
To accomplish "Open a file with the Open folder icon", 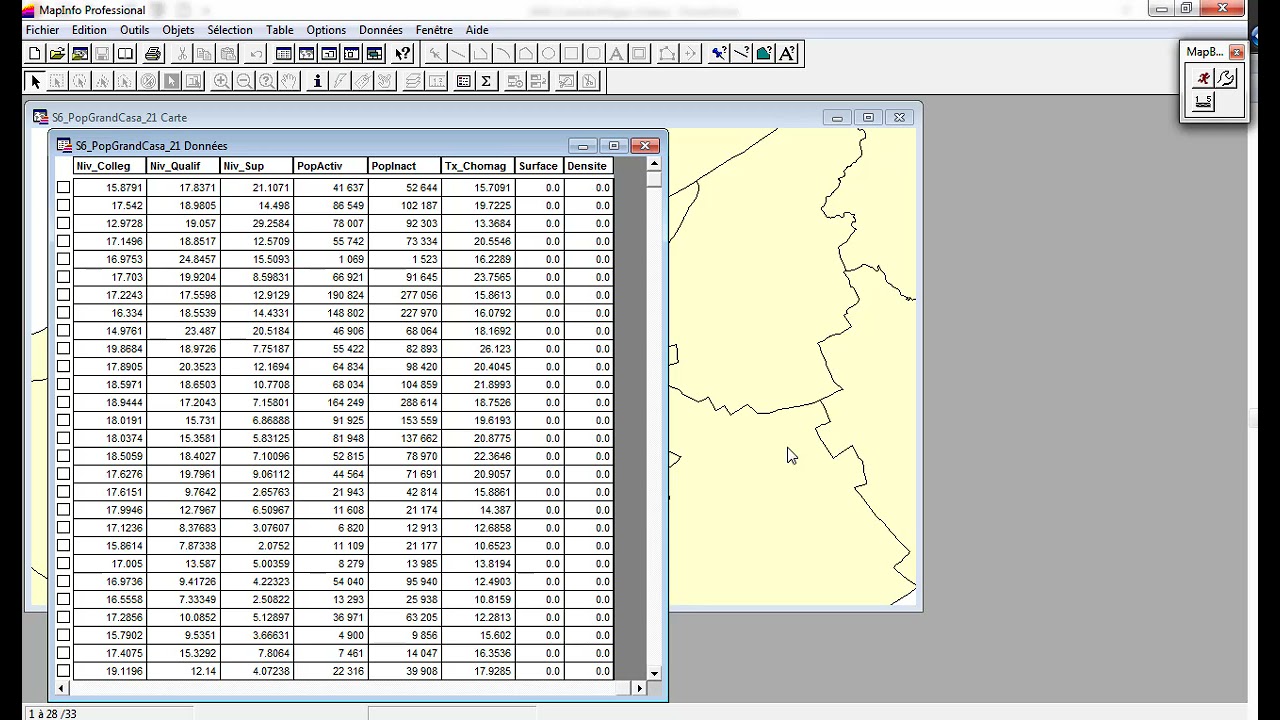I will [x=57, y=54].
